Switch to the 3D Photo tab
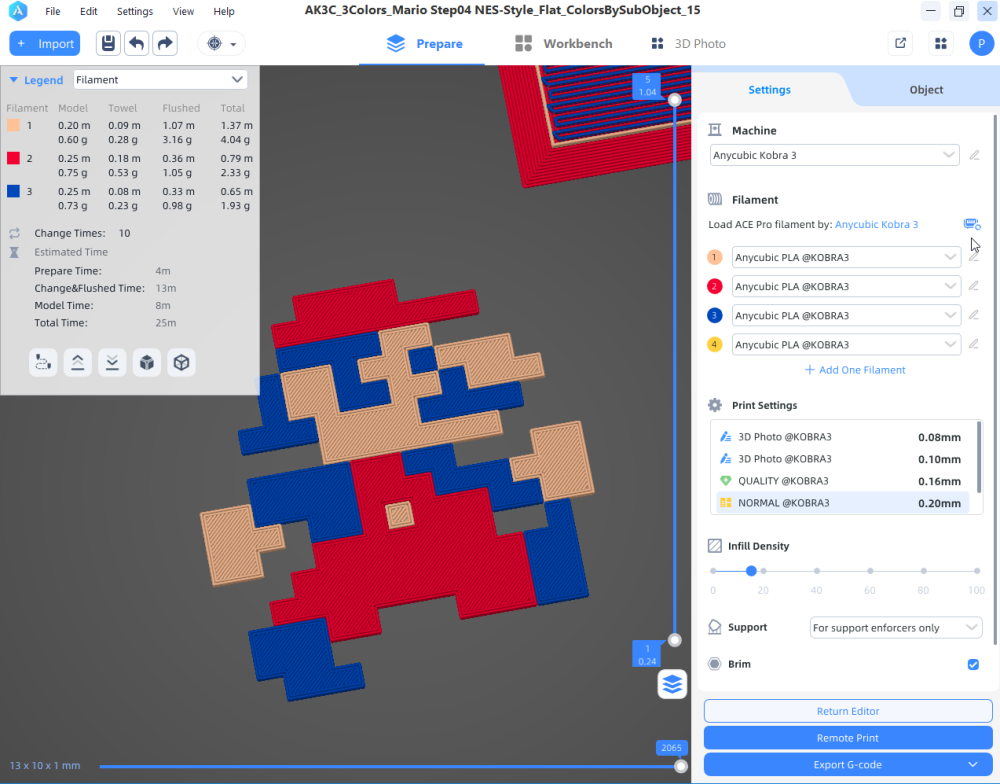 pos(688,43)
